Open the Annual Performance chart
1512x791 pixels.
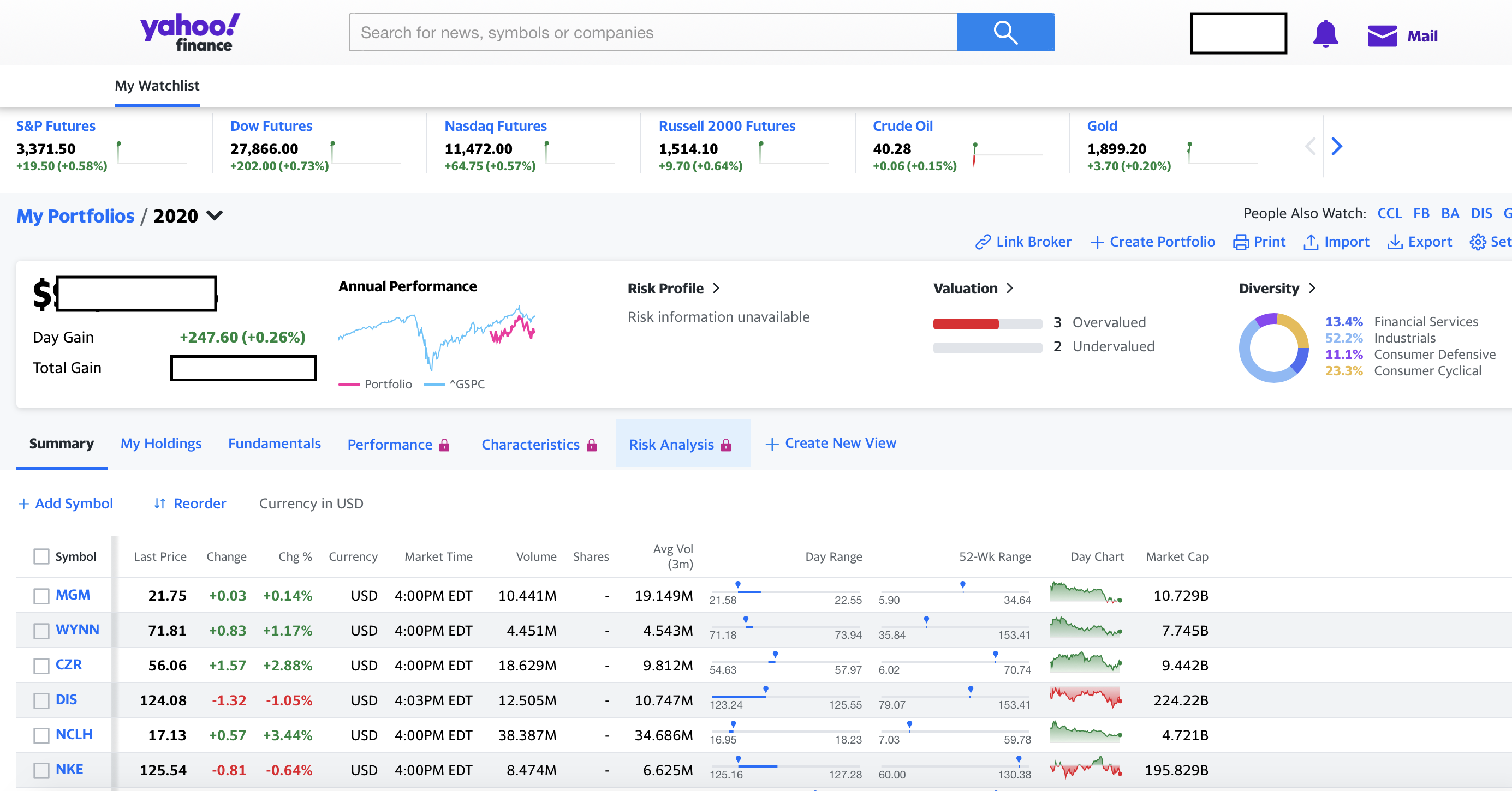[437, 338]
